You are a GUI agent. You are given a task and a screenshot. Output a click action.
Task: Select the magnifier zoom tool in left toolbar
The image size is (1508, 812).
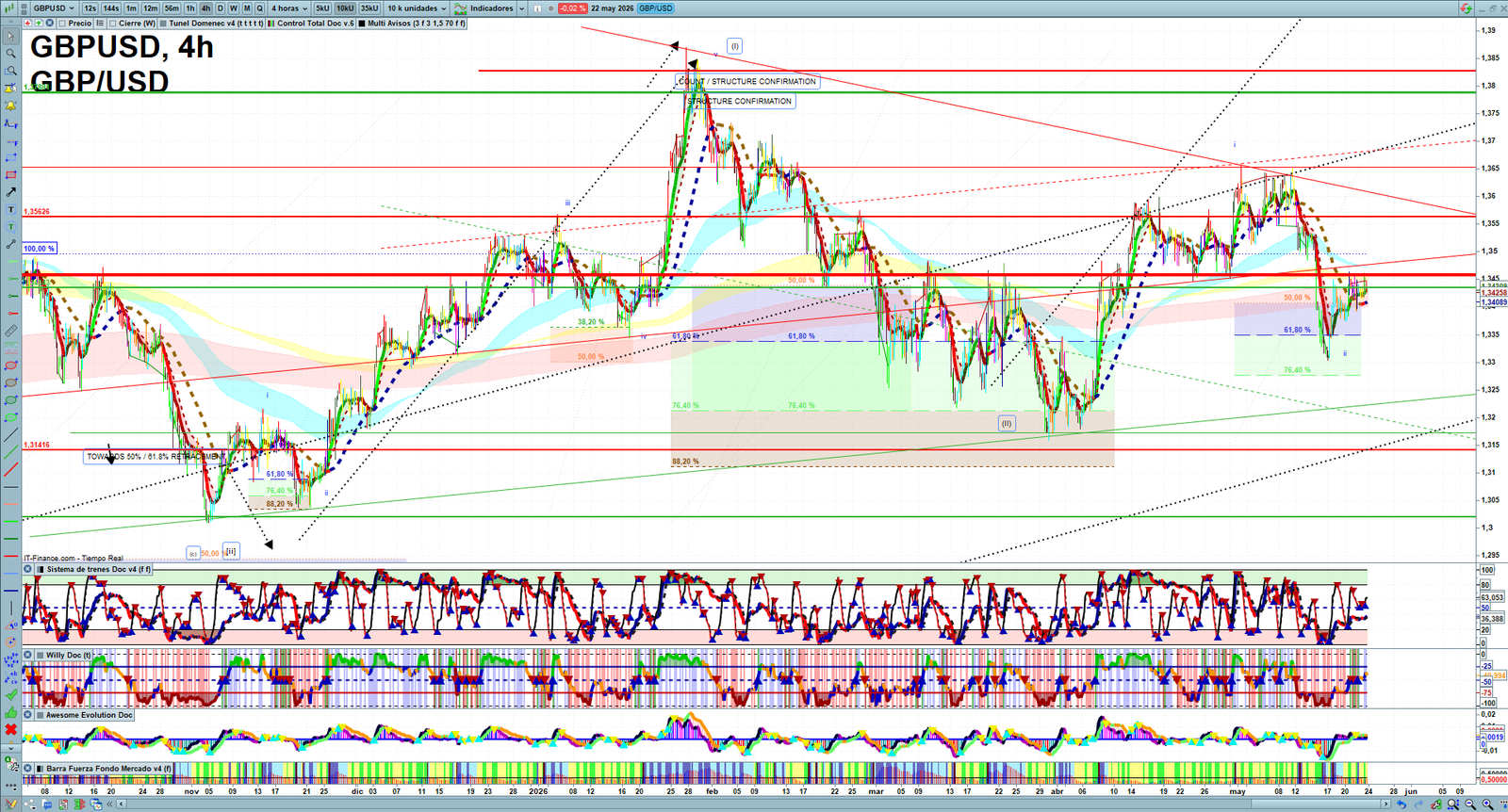[11, 54]
